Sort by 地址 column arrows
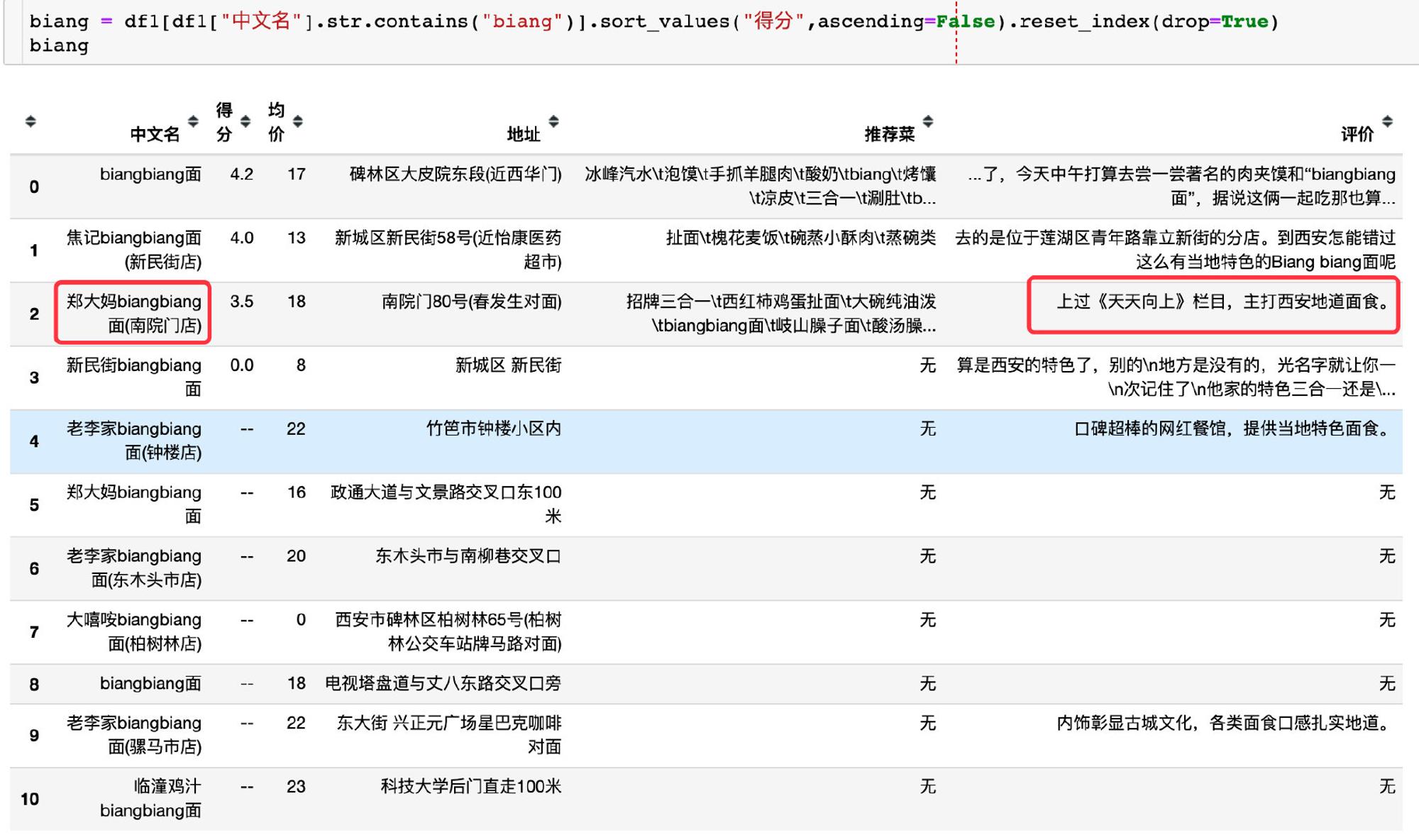1419x840 pixels. click(554, 121)
